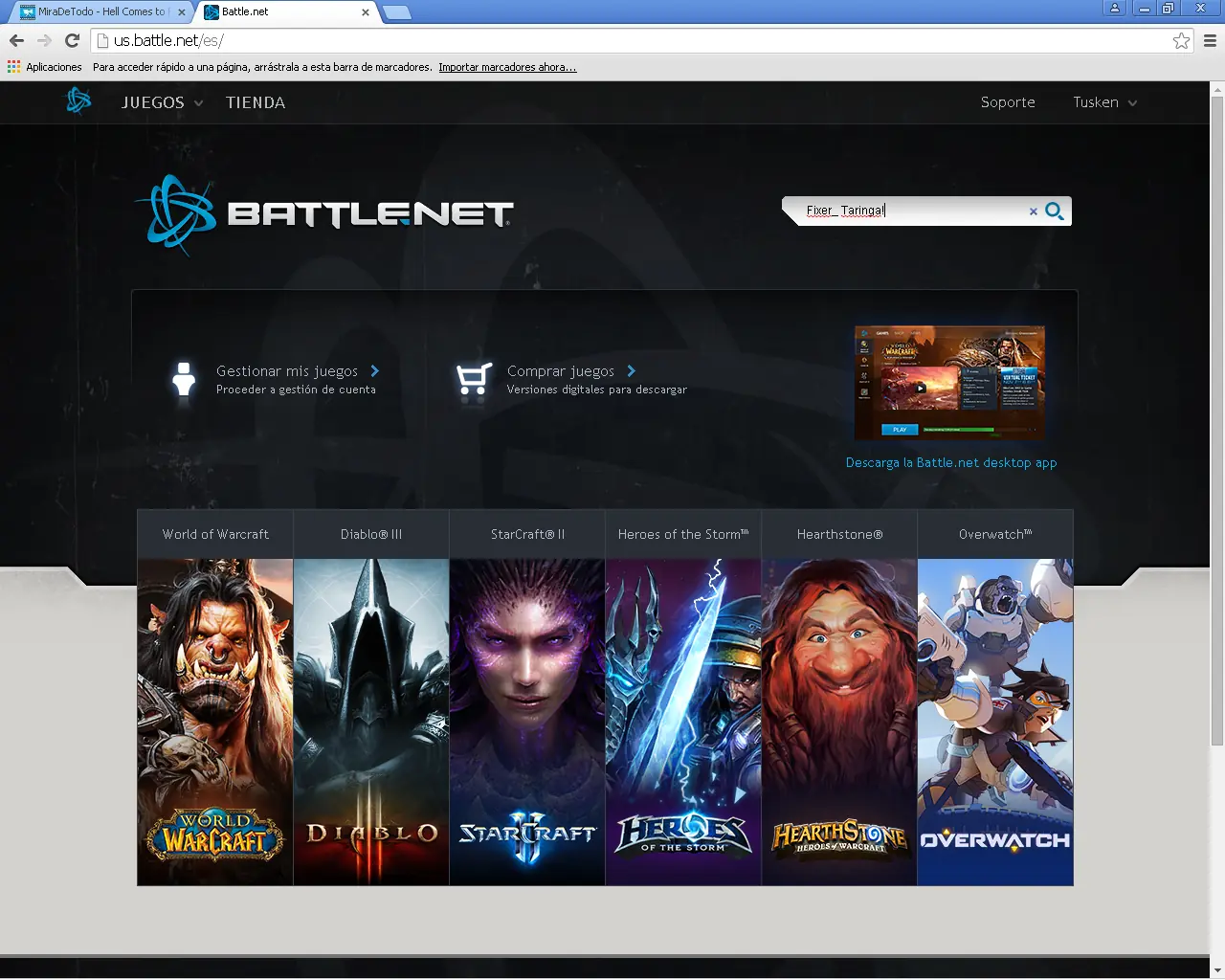Viewport: 1225px width, 980px height.
Task: Click the browser back arrow
Action: coord(16,40)
